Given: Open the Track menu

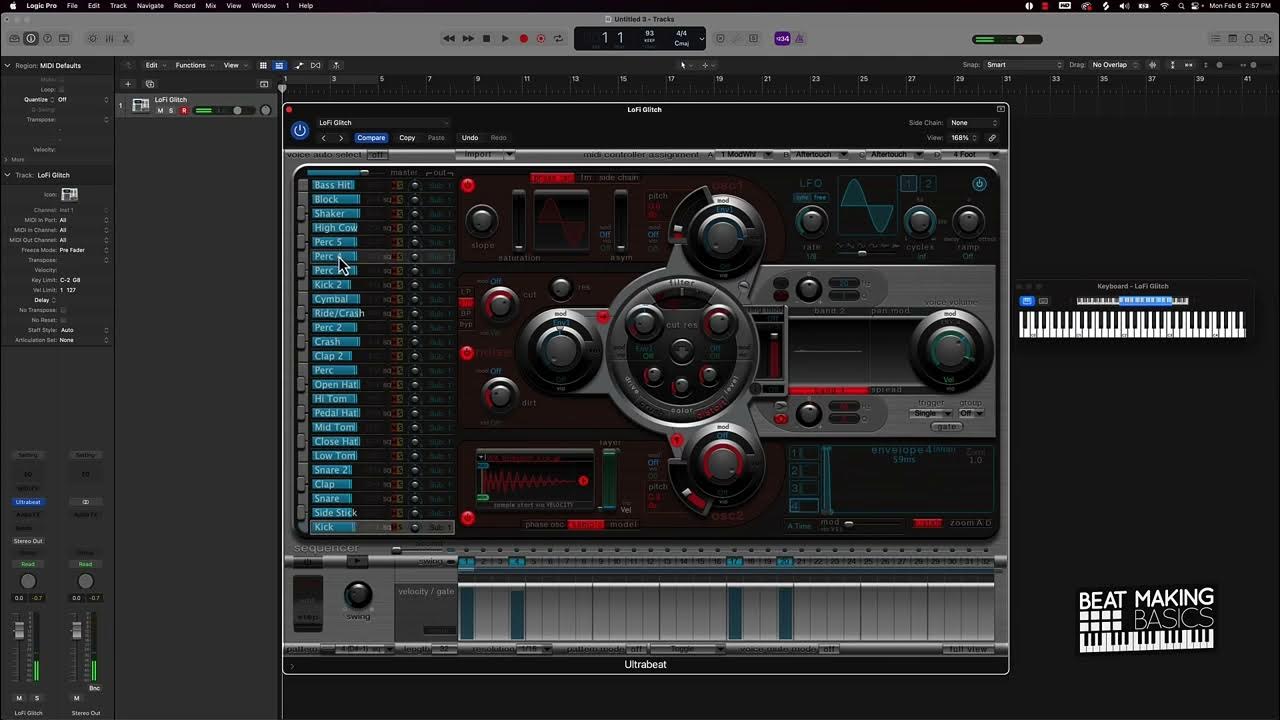Looking at the screenshot, I should point(118,5).
